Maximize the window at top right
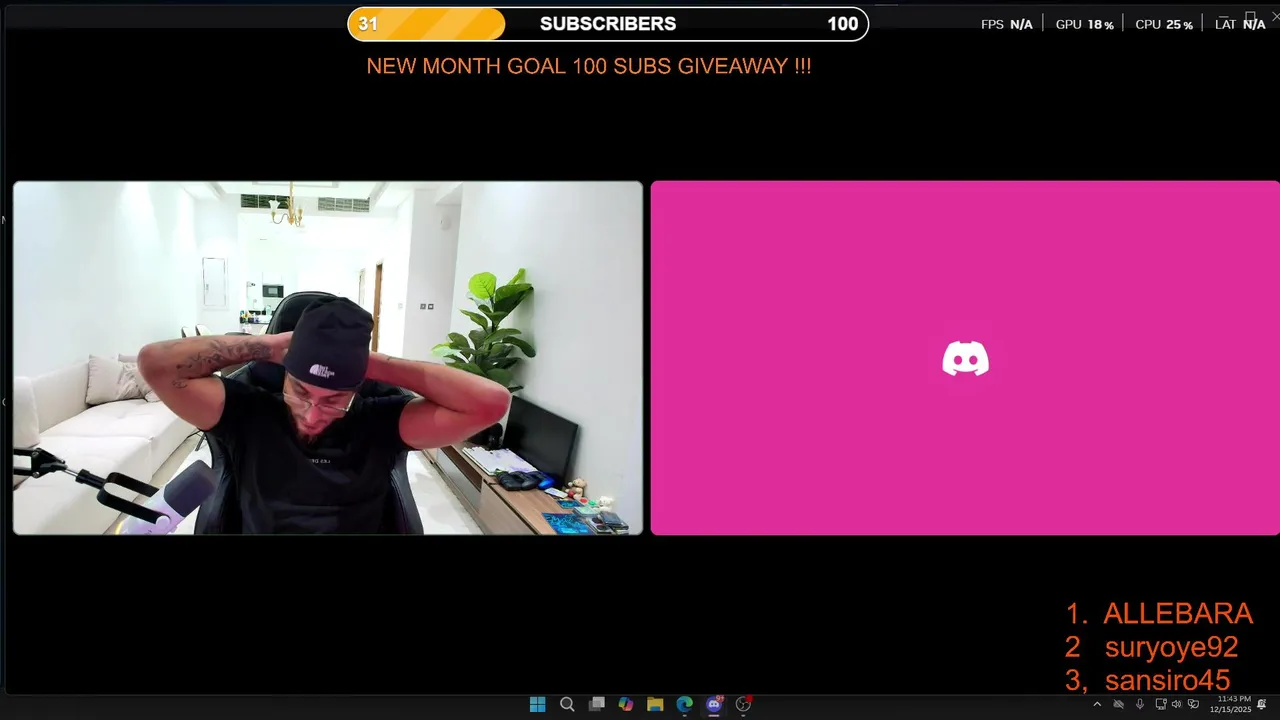This screenshot has width=1280, height=720. (x=1250, y=15)
